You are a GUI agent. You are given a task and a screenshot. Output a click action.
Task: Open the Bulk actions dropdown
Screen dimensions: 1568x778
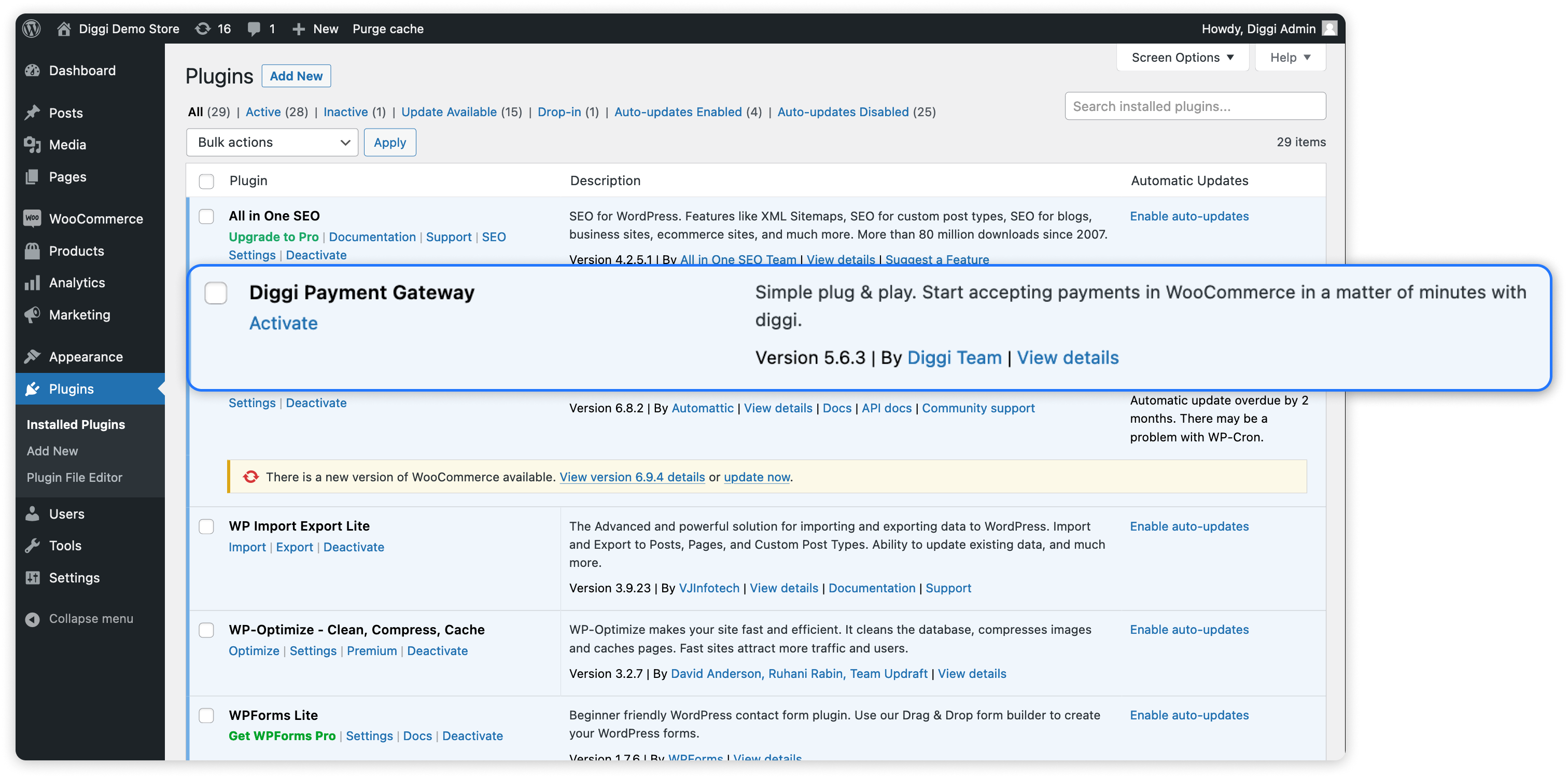tap(272, 143)
